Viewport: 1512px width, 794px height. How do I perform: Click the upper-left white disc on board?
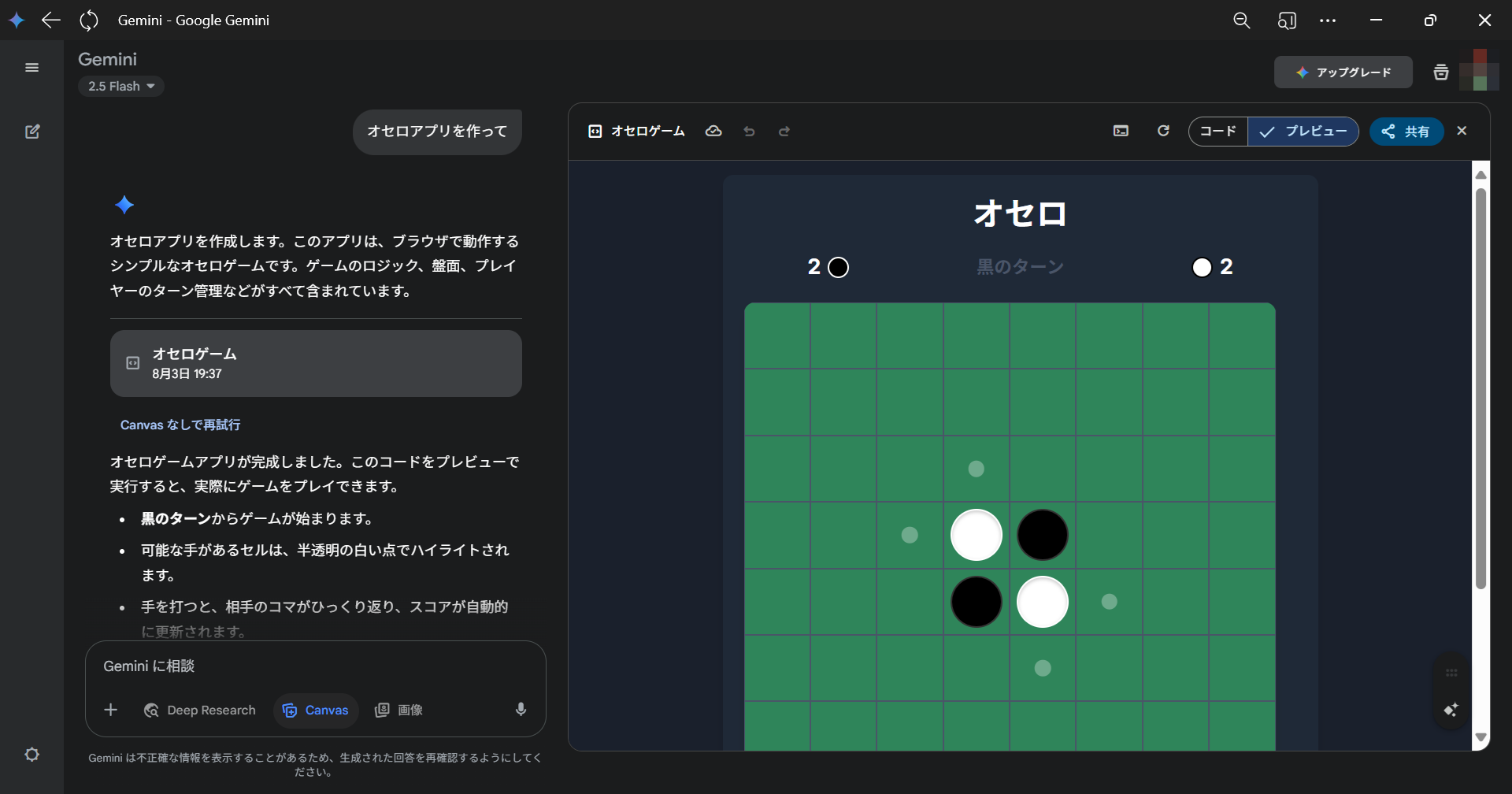(x=976, y=535)
